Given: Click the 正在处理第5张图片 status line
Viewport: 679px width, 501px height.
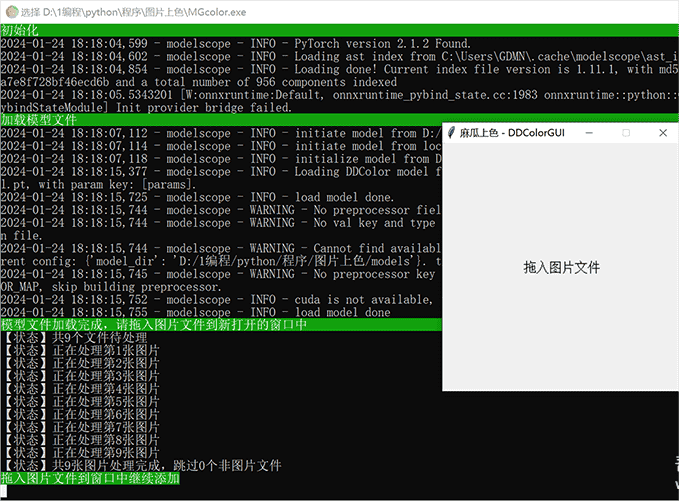Looking at the screenshot, I should tap(82, 402).
